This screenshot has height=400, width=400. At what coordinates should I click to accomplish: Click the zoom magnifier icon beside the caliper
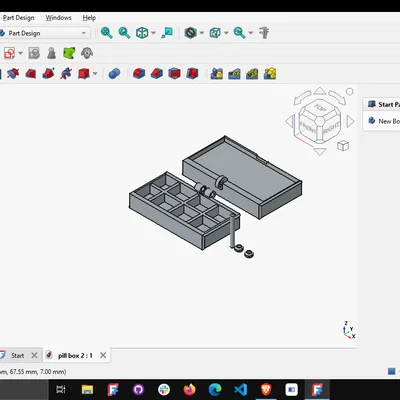239,33
